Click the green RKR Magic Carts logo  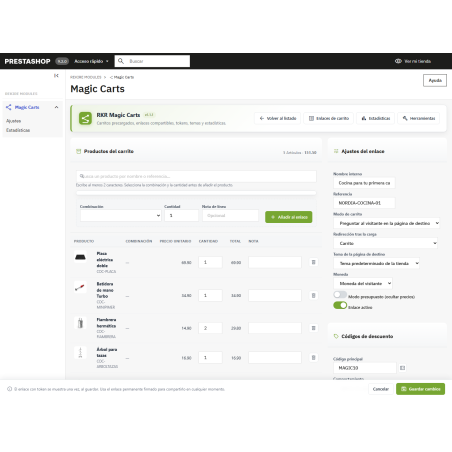pos(85,118)
